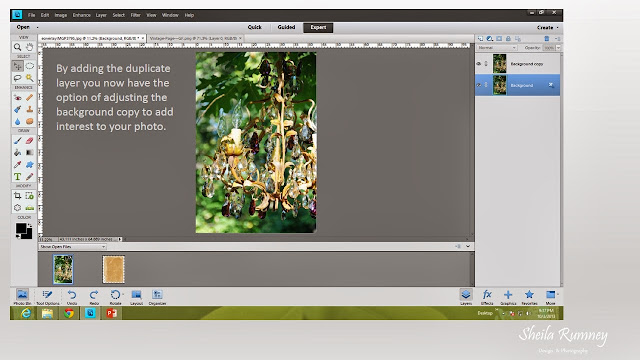Add a layer mask
Screen dimensions: 640x360
tap(499, 38)
